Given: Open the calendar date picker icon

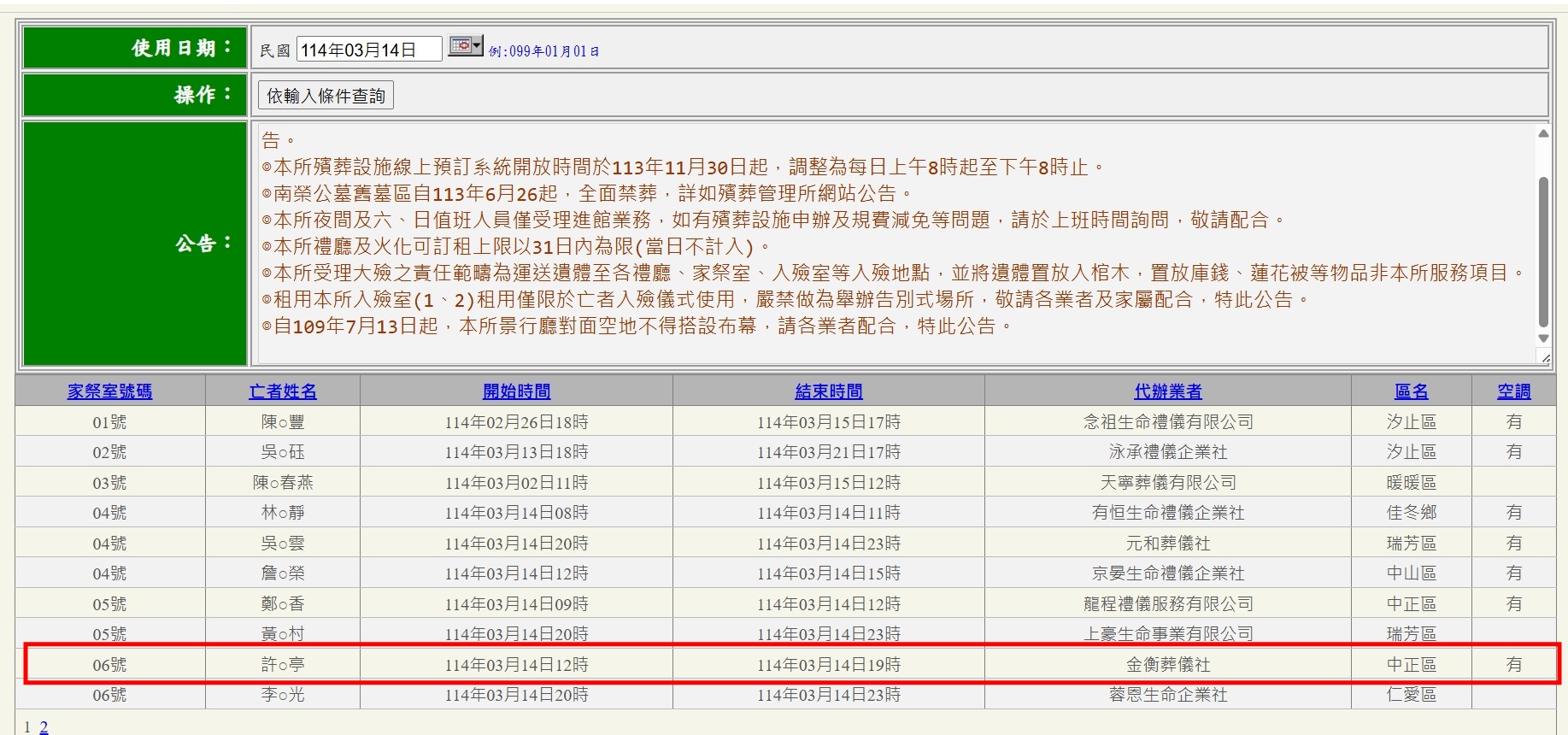Looking at the screenshot, I should point(465,46).
